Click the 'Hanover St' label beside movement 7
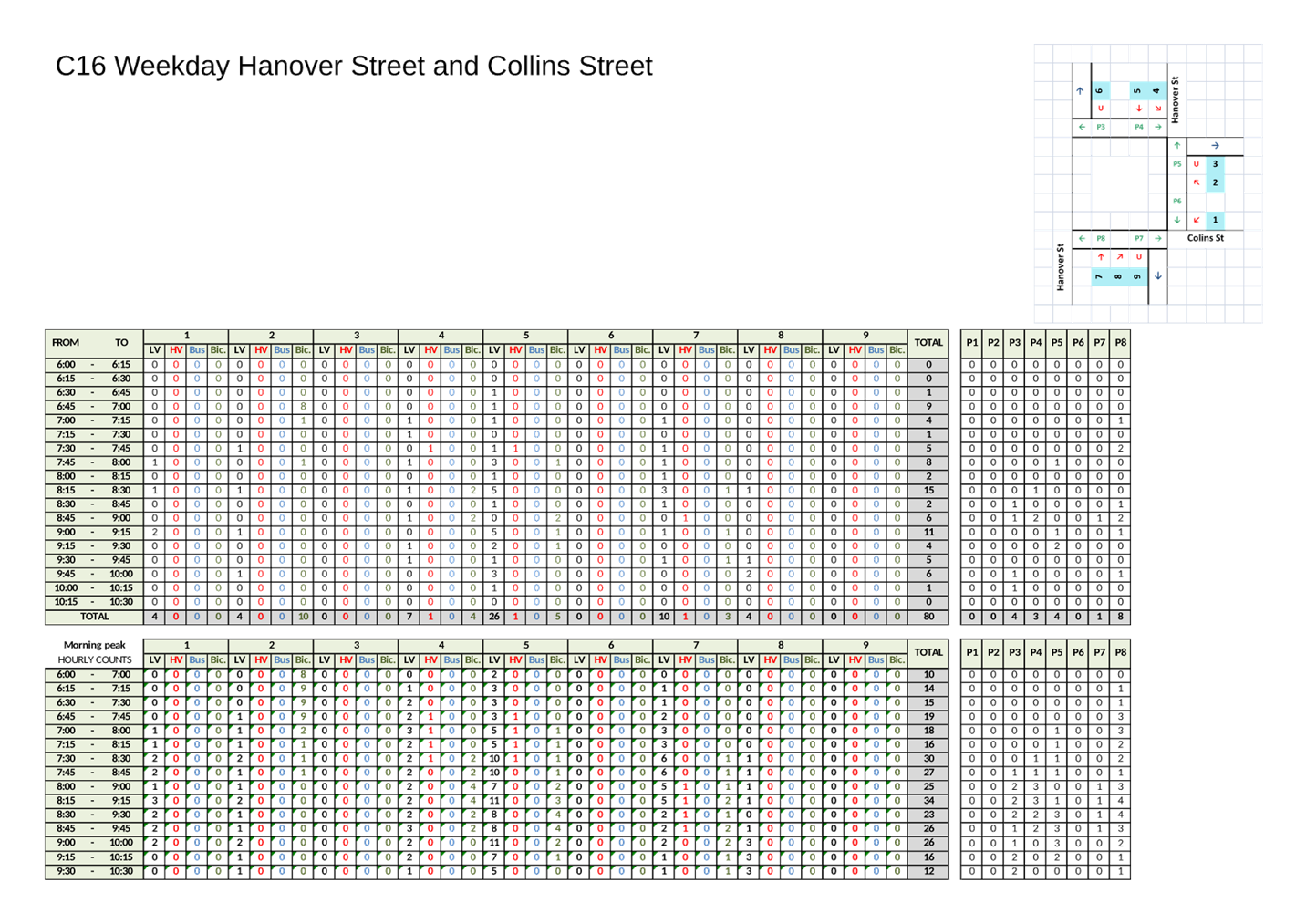 [x=1061, y=267]
